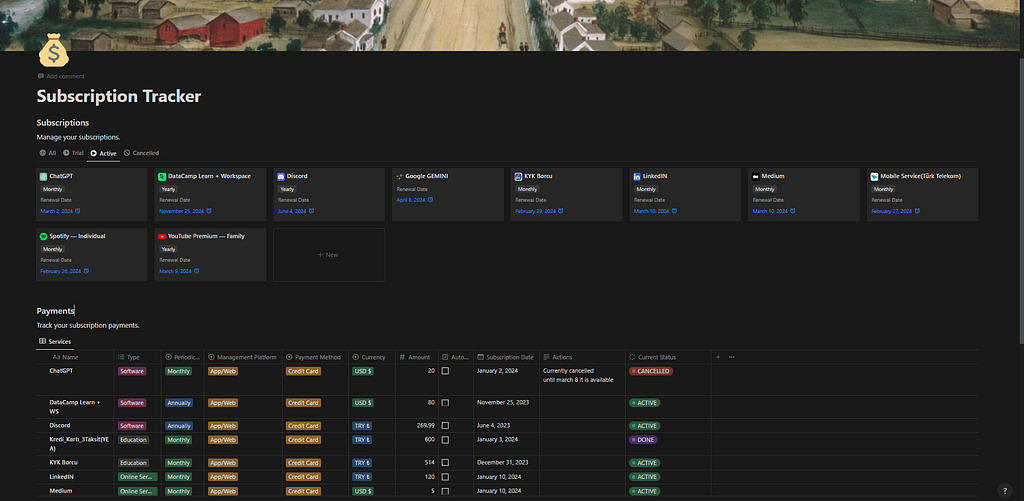Change ChatGPT's CANCELLED status tag
The height and width of the screenshot is (501, 1024).
click(650, 371)
